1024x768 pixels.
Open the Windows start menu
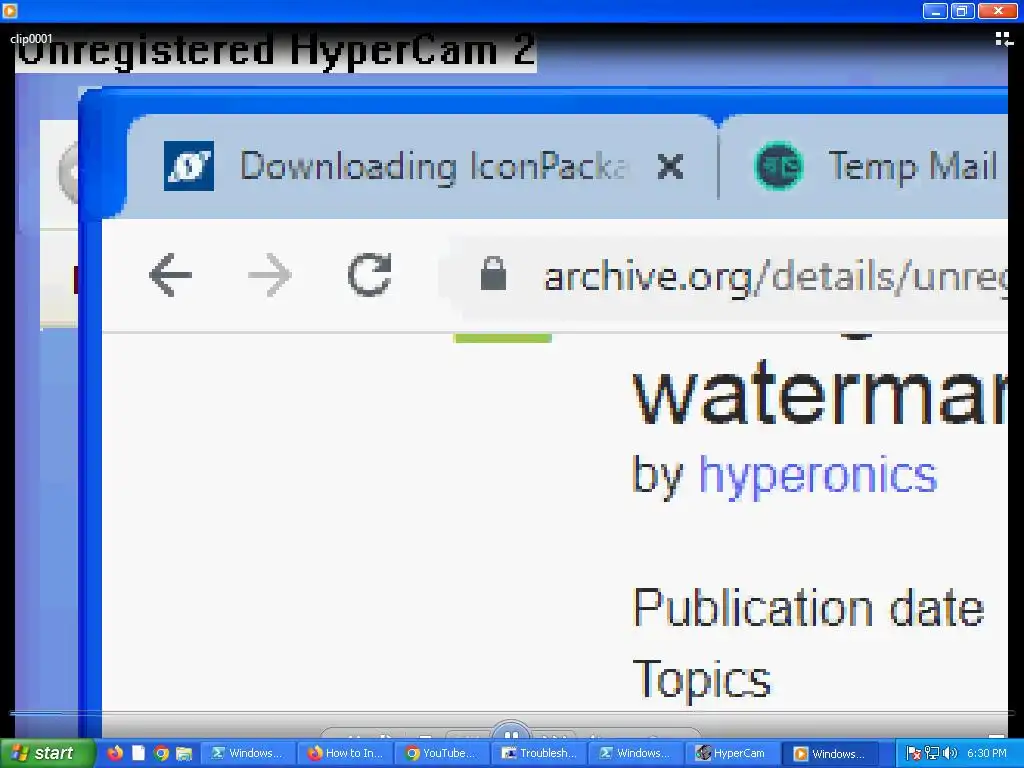48,753
